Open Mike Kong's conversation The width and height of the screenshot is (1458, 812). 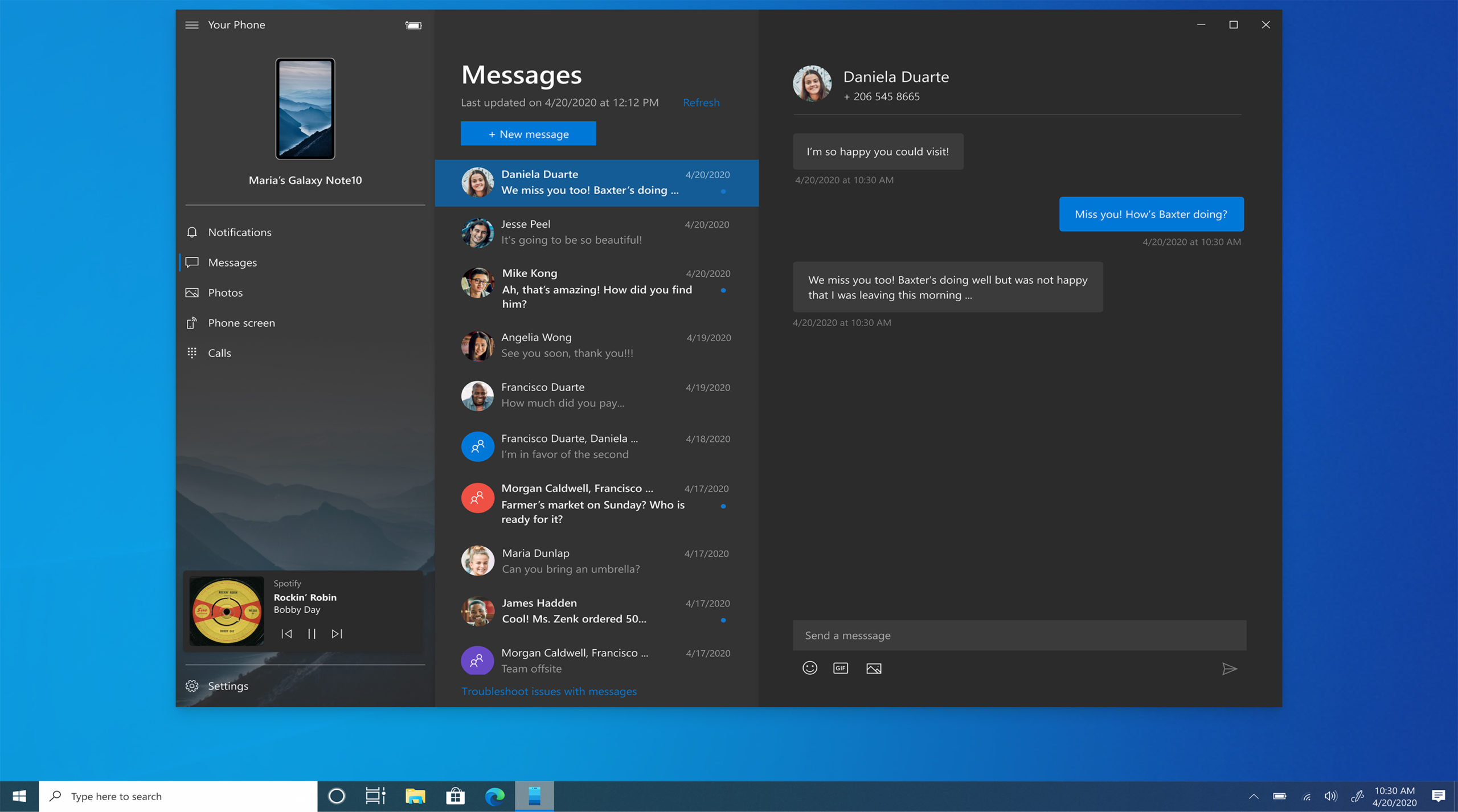596,288
